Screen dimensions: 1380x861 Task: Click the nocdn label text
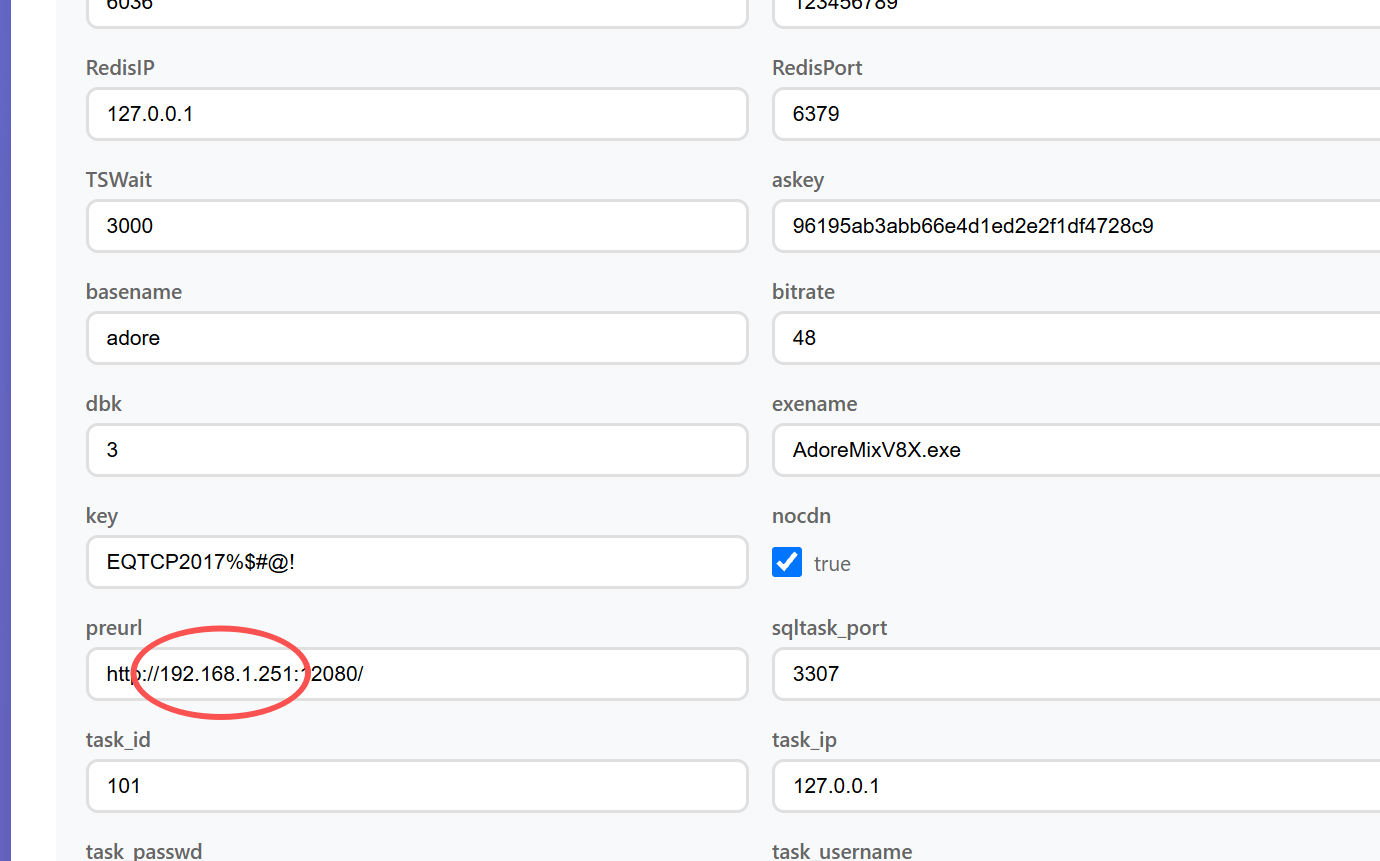pyautogui.click(x=801, y=516)
